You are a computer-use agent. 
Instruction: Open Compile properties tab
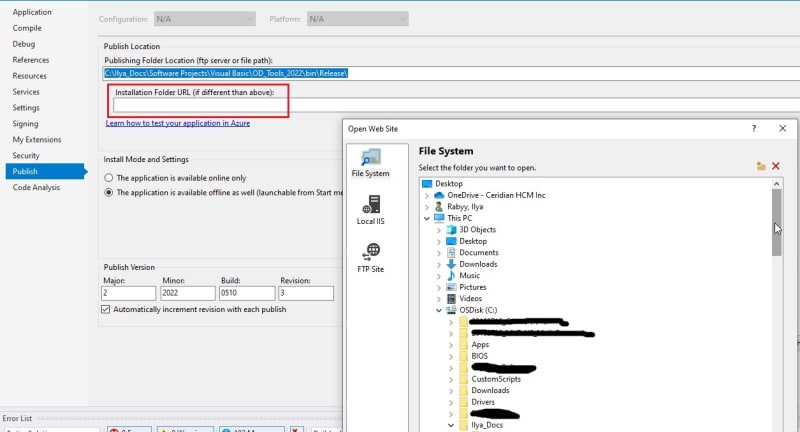27,28
